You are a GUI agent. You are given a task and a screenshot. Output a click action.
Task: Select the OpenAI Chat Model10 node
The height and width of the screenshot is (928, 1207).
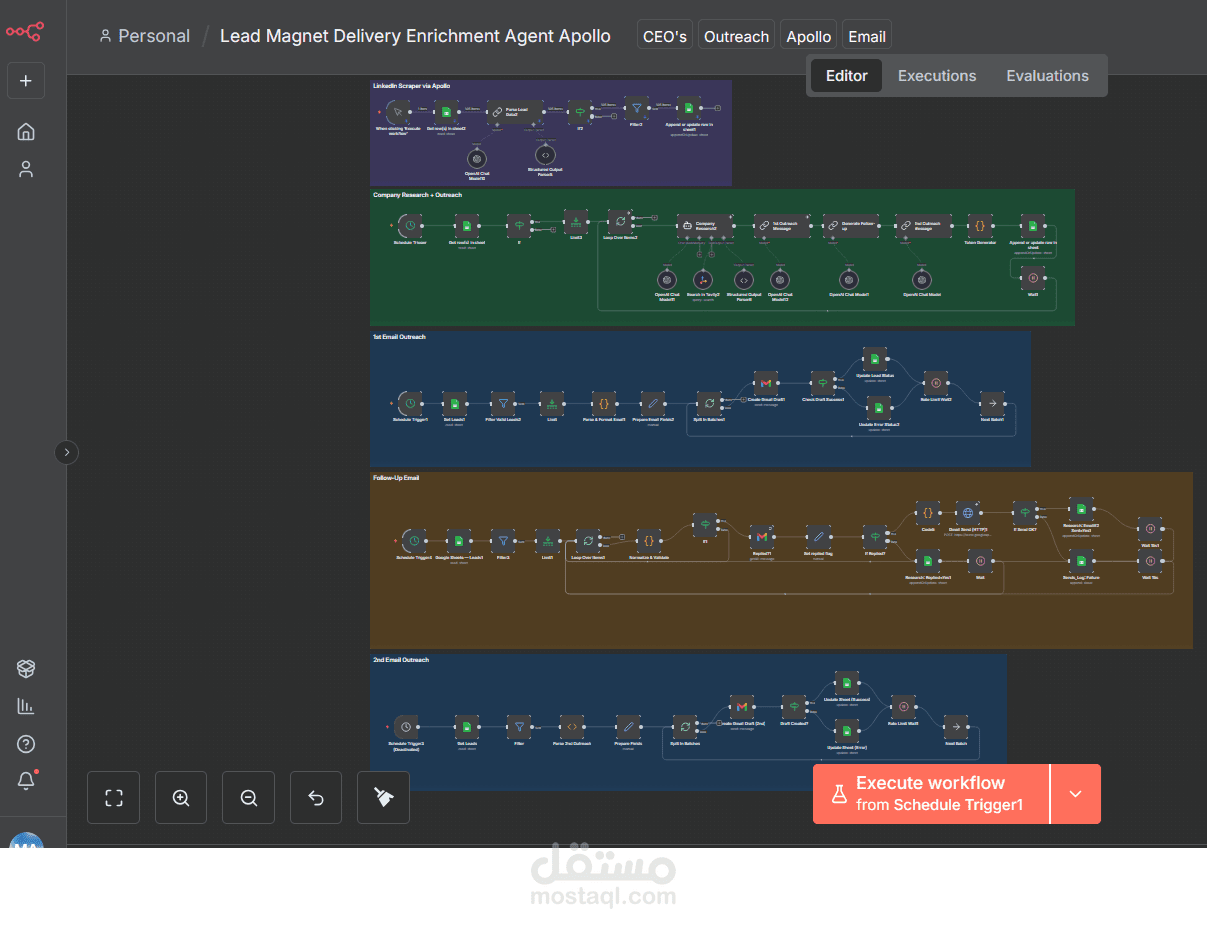point(477,157)
